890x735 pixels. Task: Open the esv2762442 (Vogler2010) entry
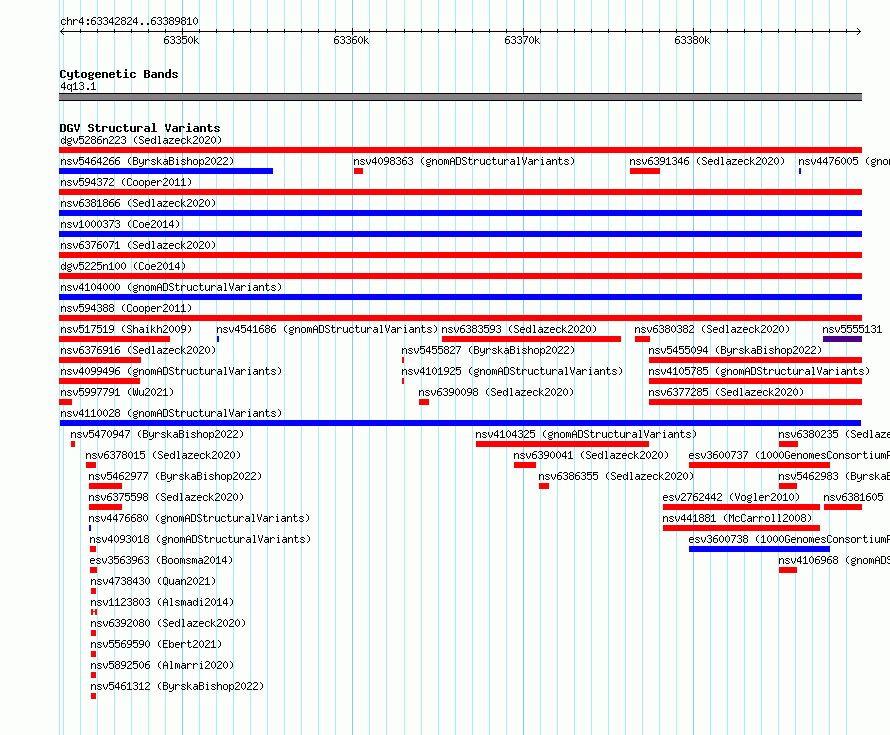pos(731,497)
